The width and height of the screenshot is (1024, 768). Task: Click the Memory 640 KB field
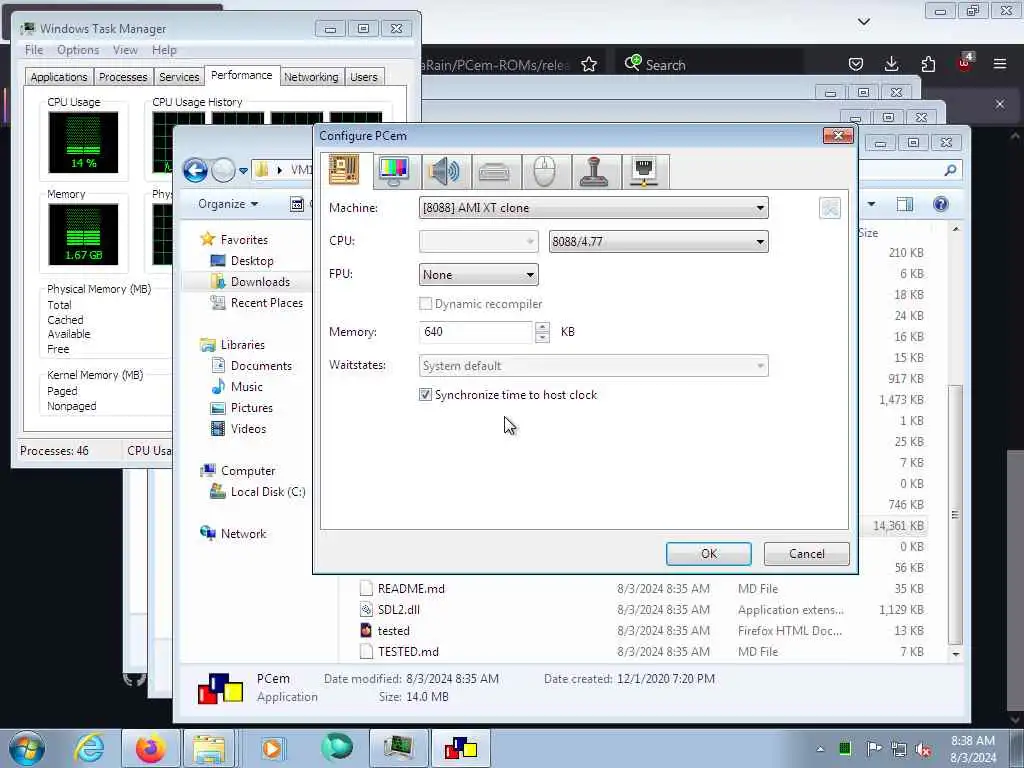[x=475, y=332]
